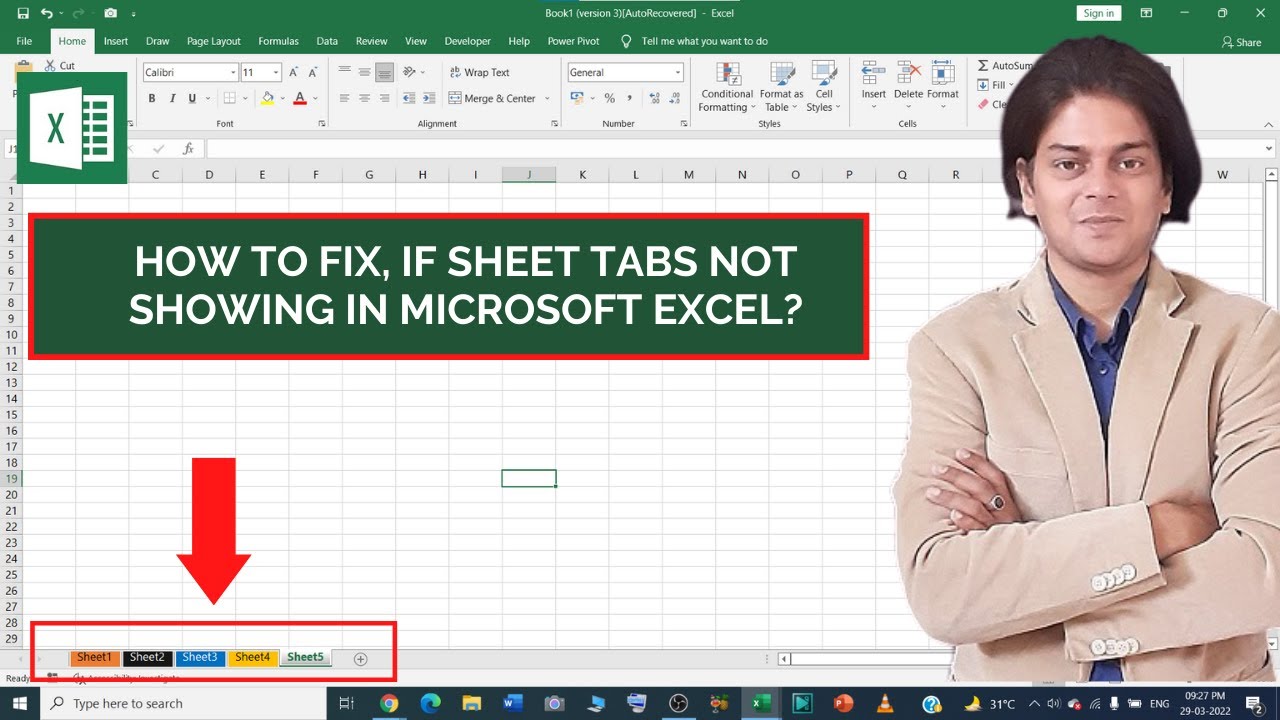Click the Format cells button
The width and height of the screenshot is (1280, 720).
[x=943, y=85]
